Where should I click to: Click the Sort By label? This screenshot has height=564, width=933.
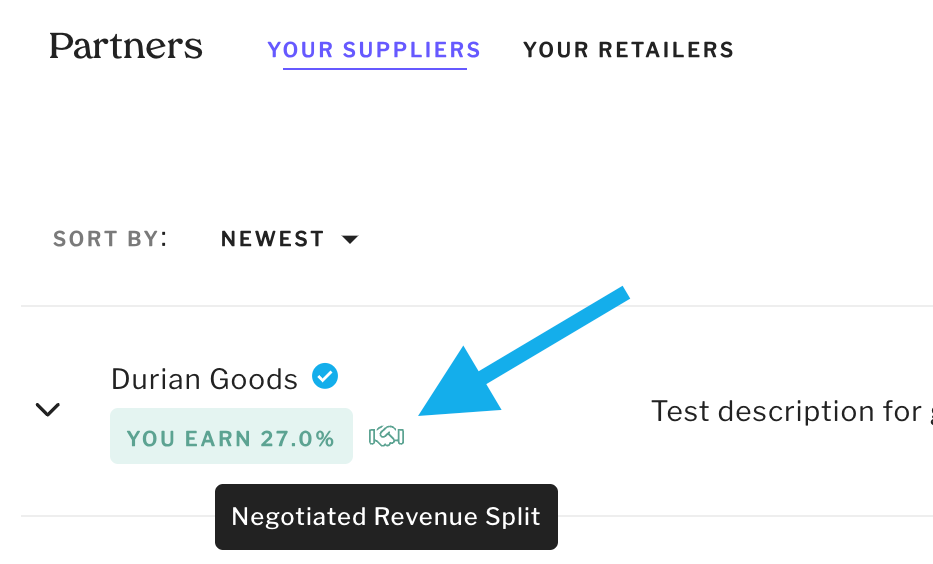pyautogui.click(x=109, y=239)
